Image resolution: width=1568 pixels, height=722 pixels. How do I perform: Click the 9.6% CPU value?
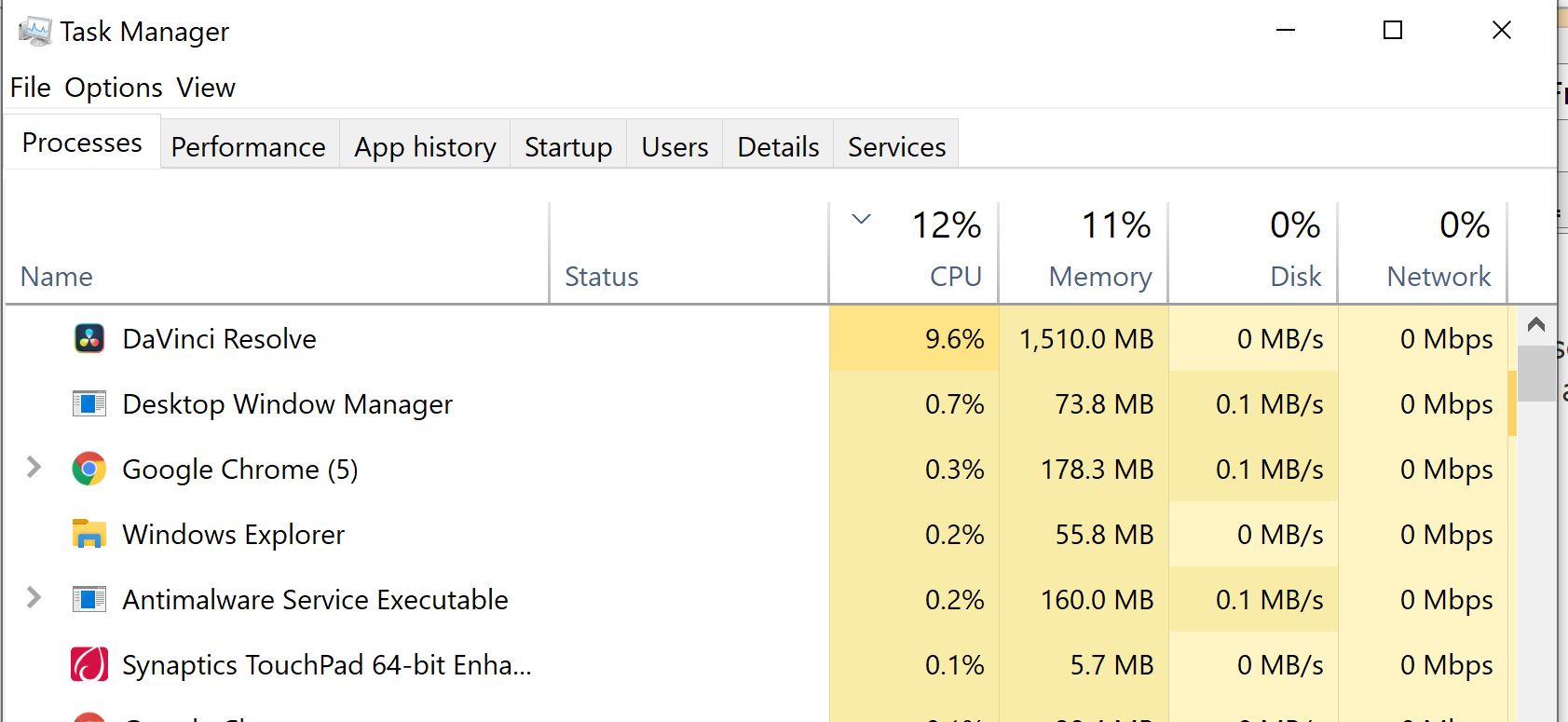(x=954, y=339)
